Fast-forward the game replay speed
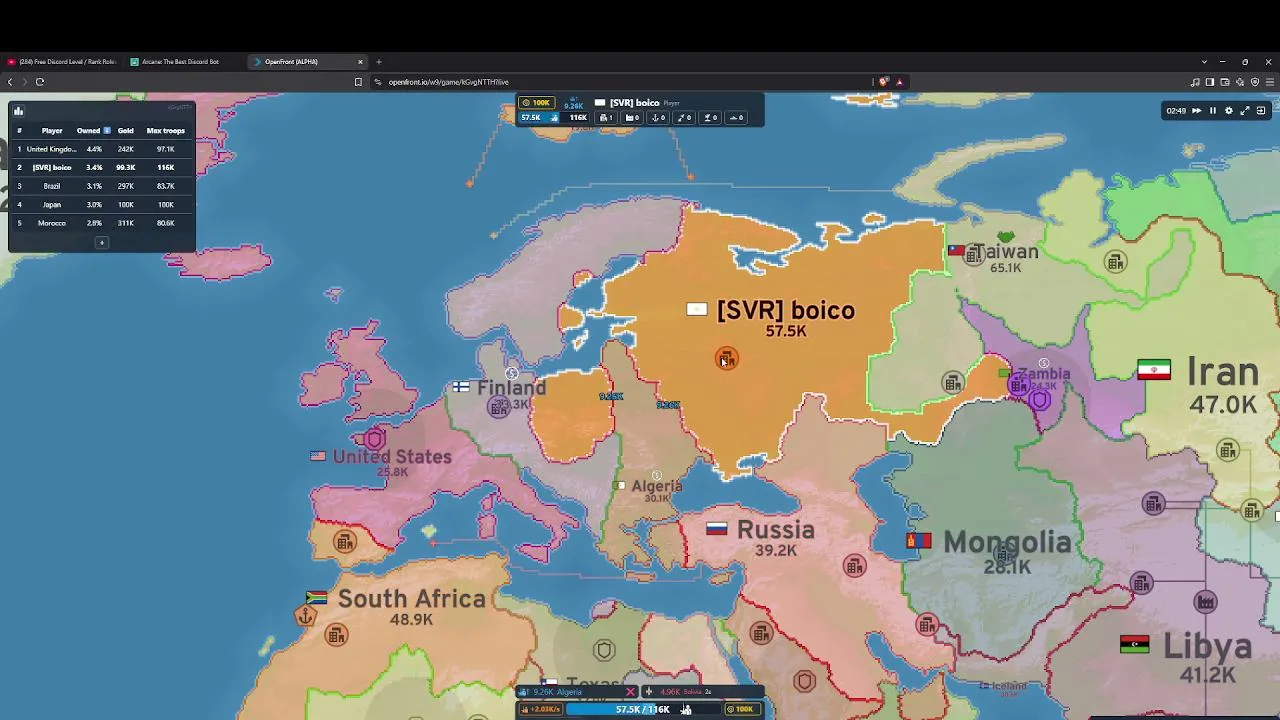 click(1196, 111)
